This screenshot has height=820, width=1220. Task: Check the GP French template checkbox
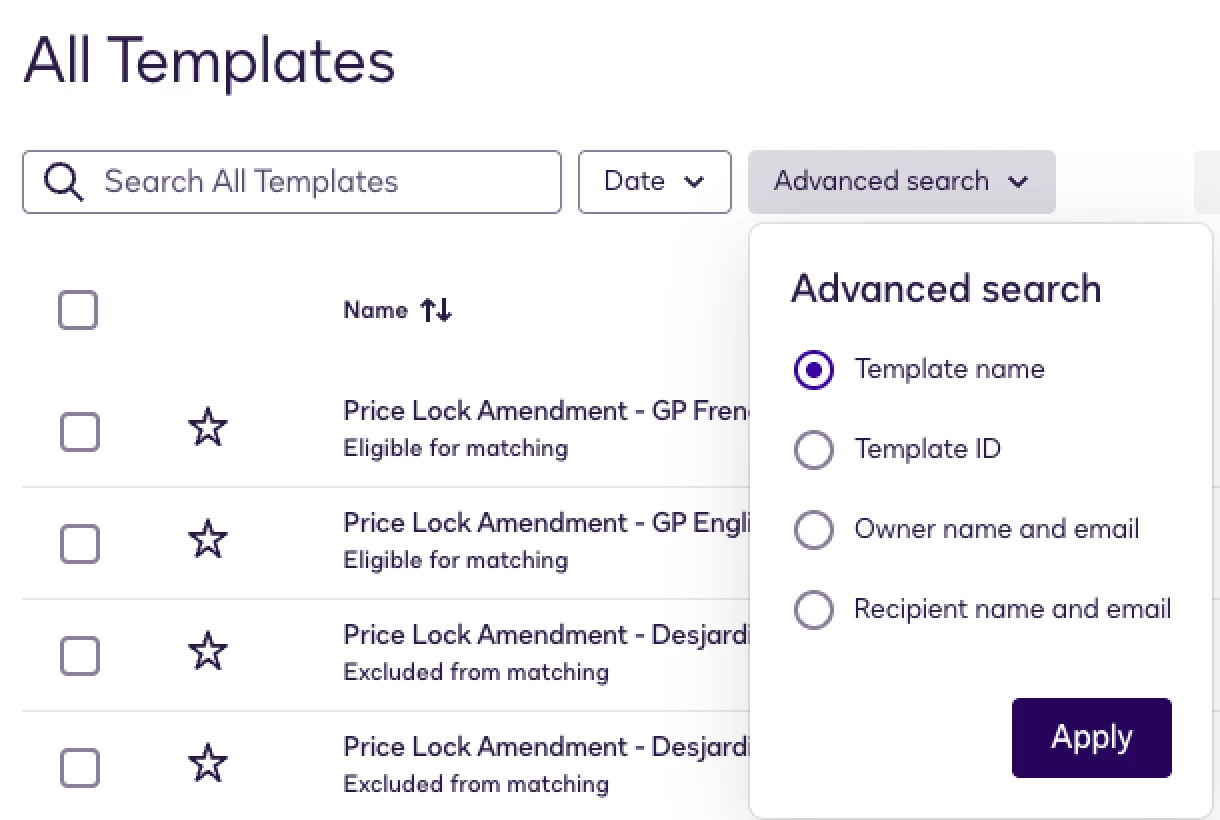tap(80, 433)
